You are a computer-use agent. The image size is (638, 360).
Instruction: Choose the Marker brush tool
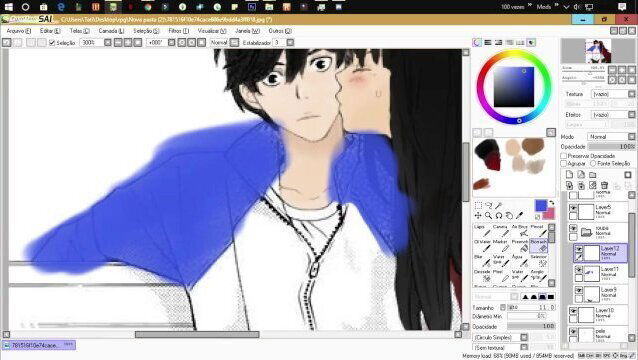(x=501, y=246)
